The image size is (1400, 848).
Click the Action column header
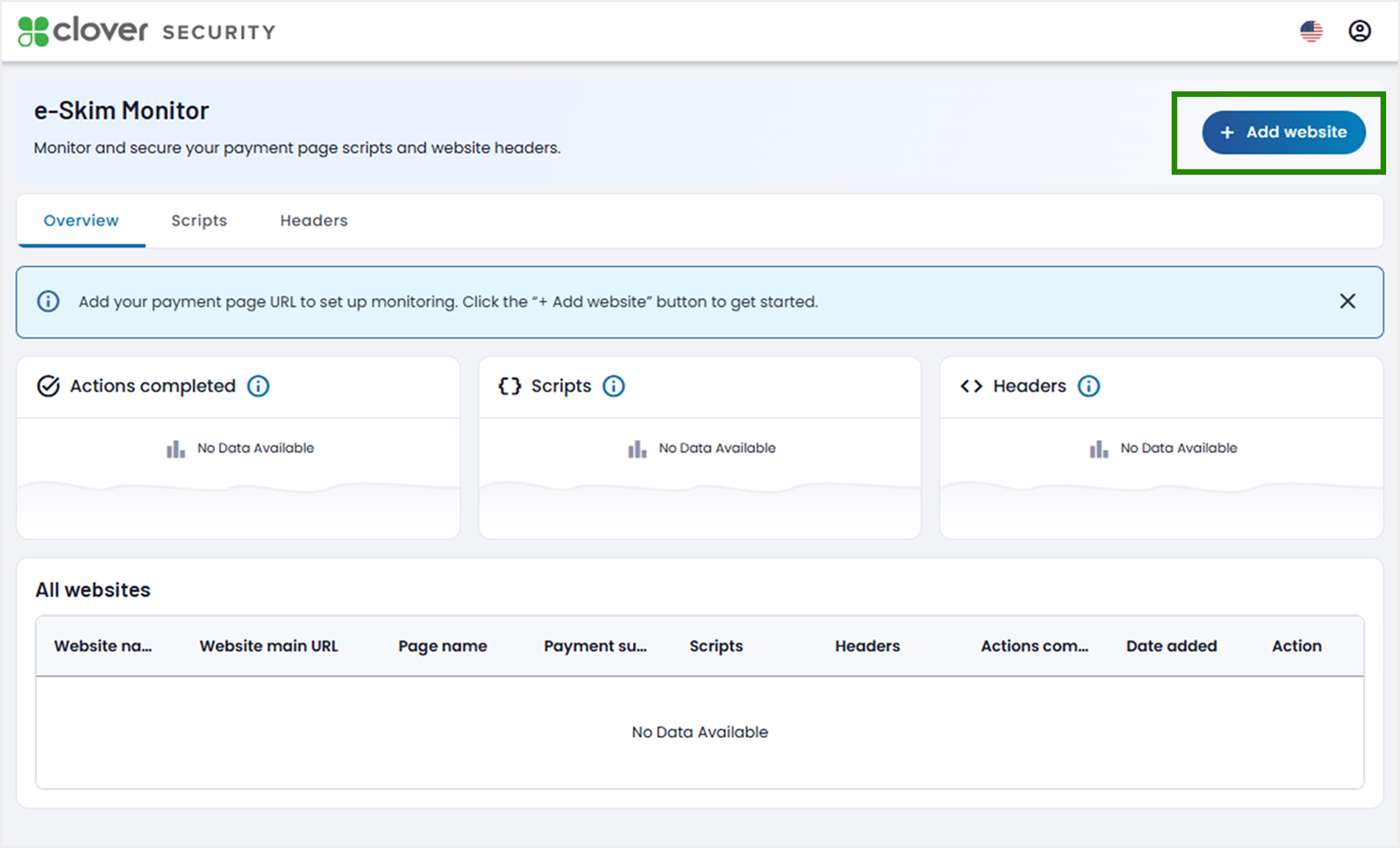[1297, 646]
